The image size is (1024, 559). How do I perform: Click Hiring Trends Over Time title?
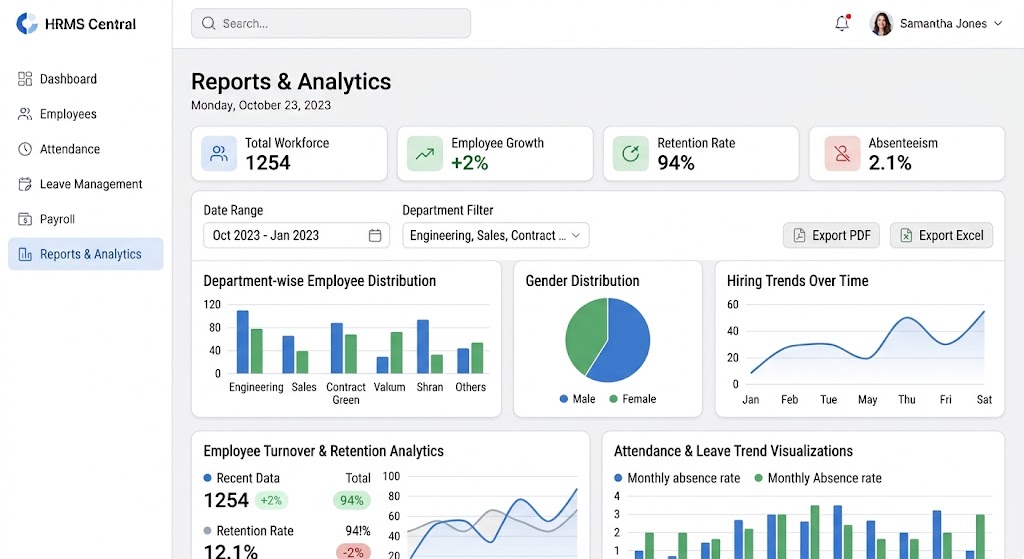pyautogui.click(x=797, y=281)
